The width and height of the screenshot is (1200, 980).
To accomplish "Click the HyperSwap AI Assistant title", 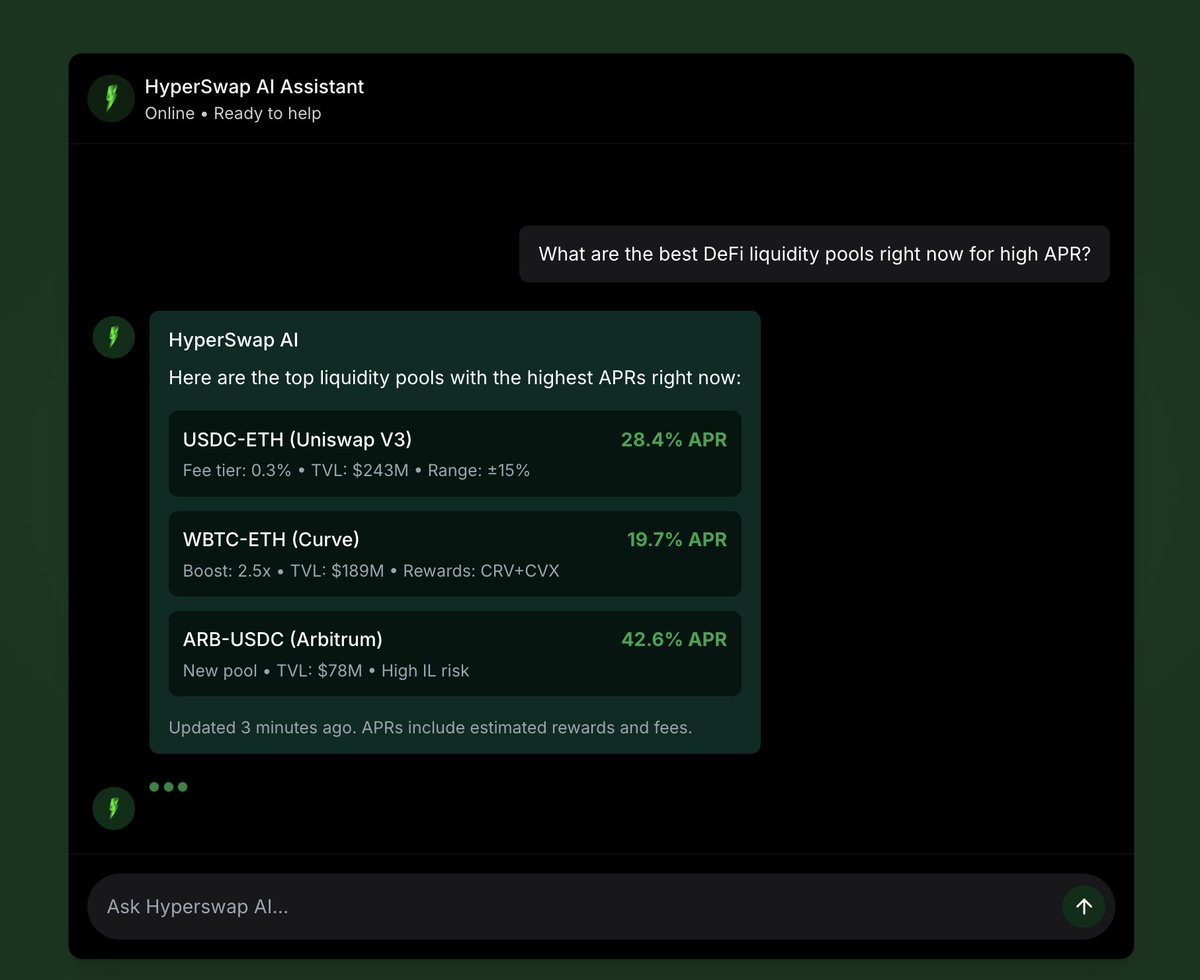I will 254,87.
